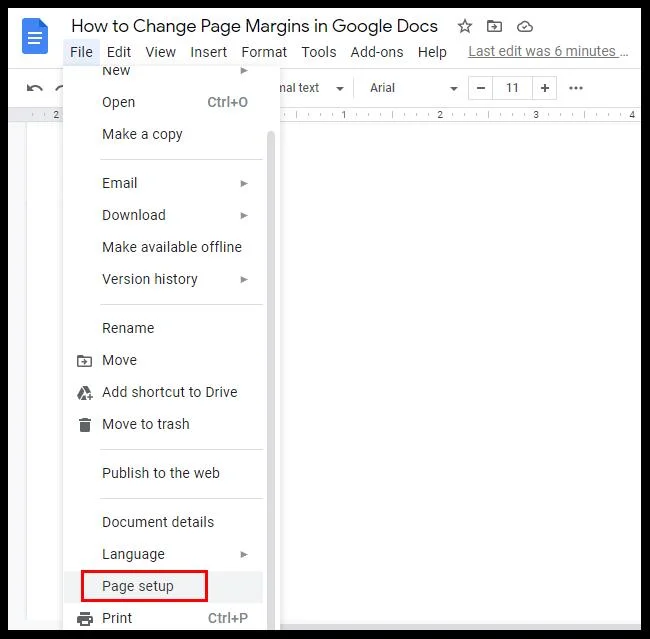Select Publish to the web
Viewport: 650px width, 639px height.
click(x=165, y=473)
